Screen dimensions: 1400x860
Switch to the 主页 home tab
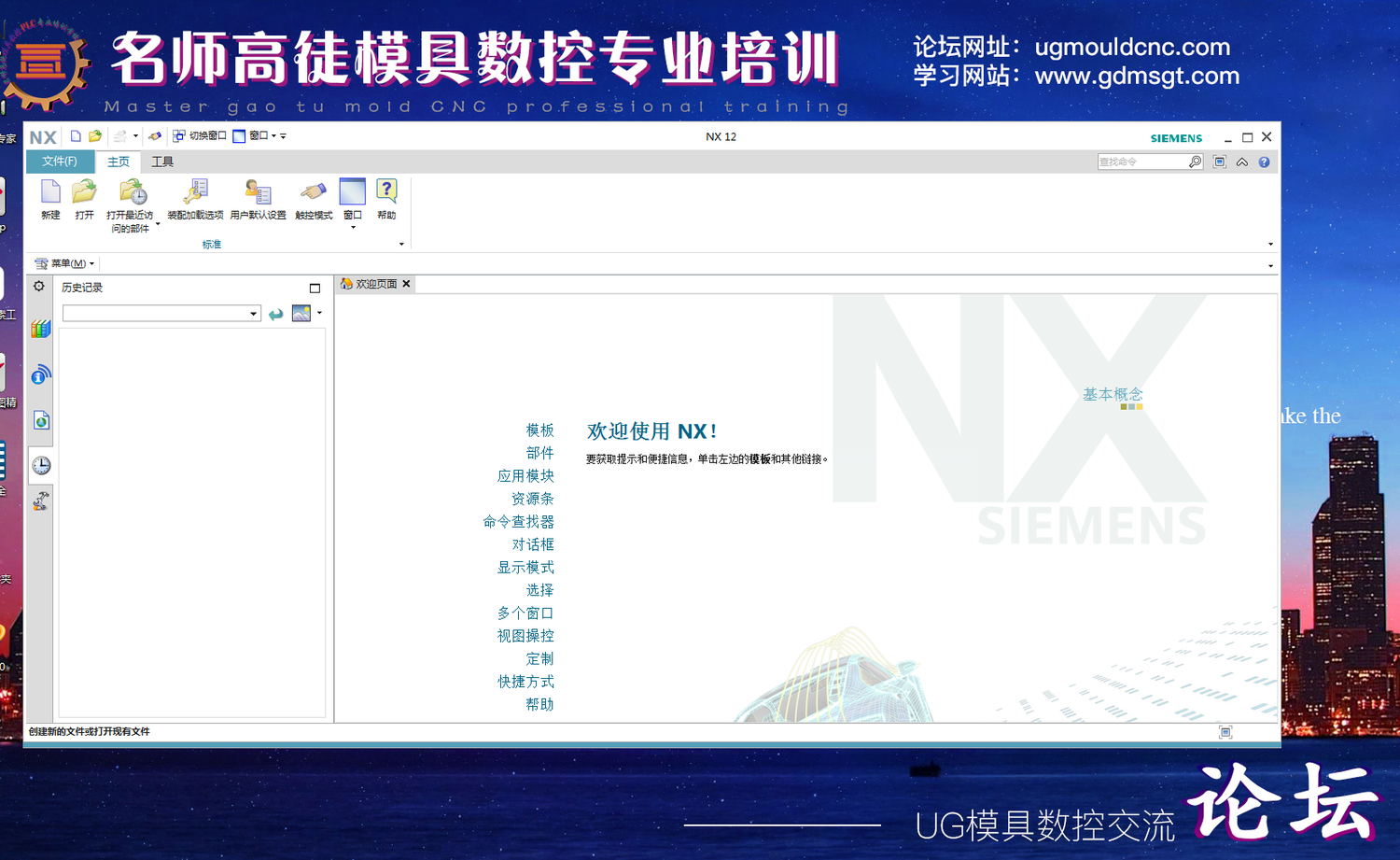tap(119, 162)
